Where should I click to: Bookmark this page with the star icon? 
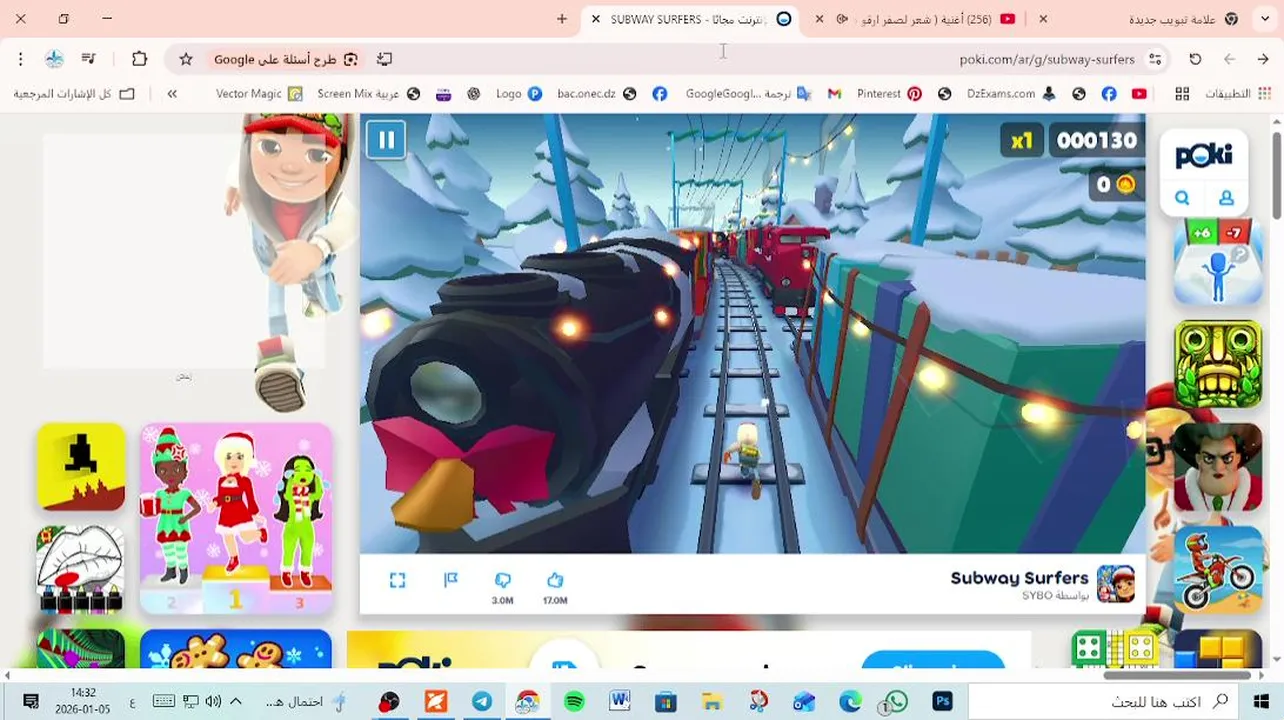point(186,59)
